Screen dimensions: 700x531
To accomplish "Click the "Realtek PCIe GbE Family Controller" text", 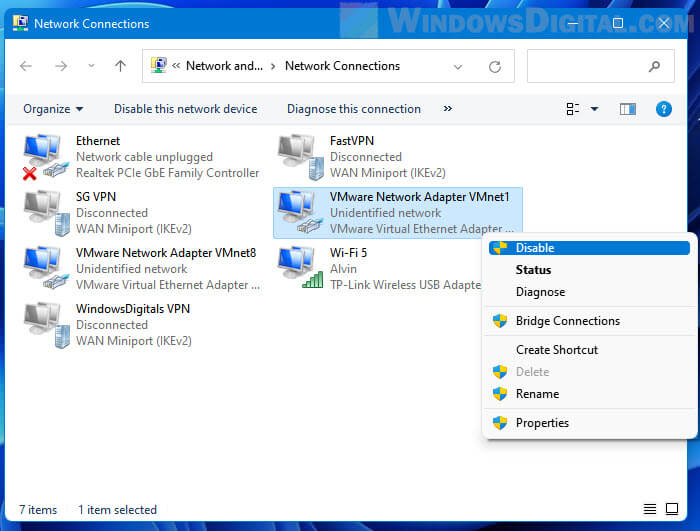I will click(x=167, y=173).
